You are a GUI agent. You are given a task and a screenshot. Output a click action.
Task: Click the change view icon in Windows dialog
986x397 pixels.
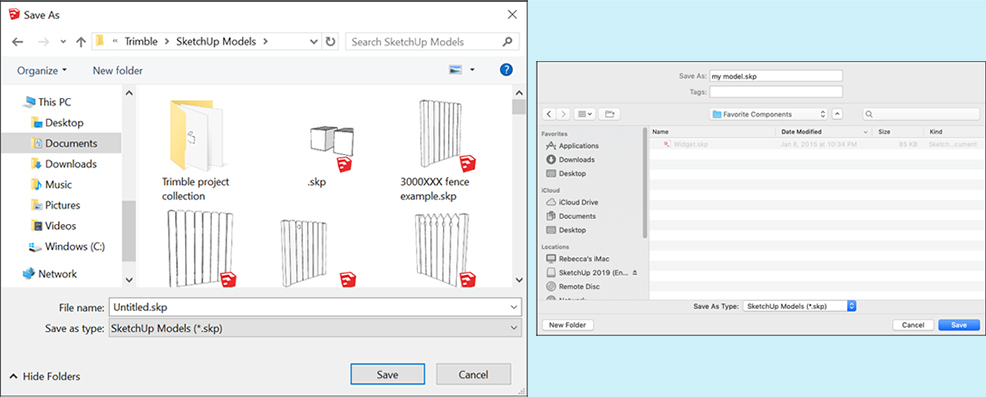[x=456, y=70]
